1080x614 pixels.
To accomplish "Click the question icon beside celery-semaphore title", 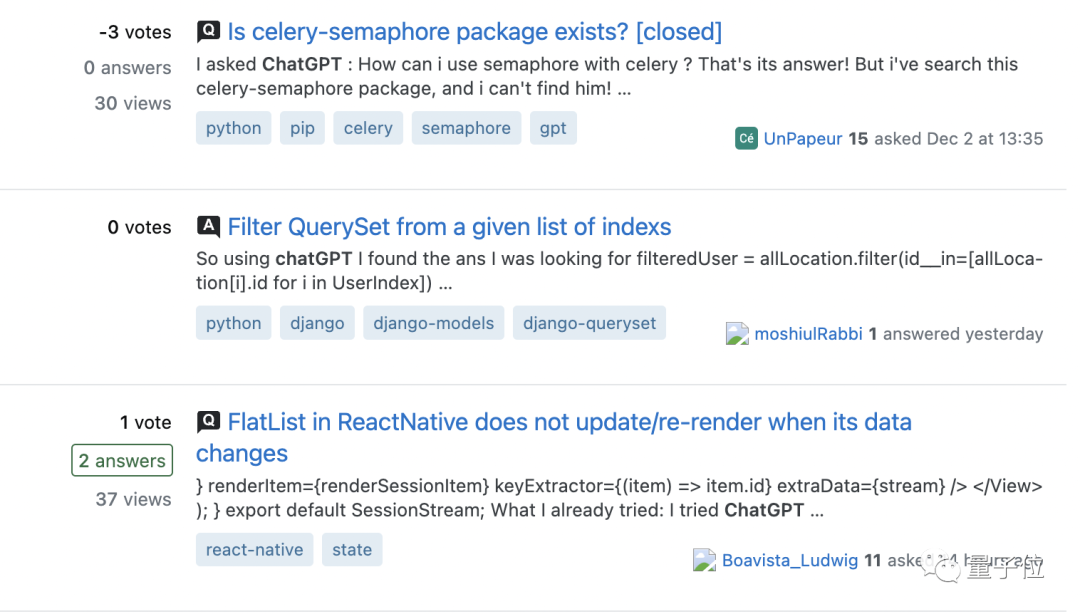I will click(208, 32).
